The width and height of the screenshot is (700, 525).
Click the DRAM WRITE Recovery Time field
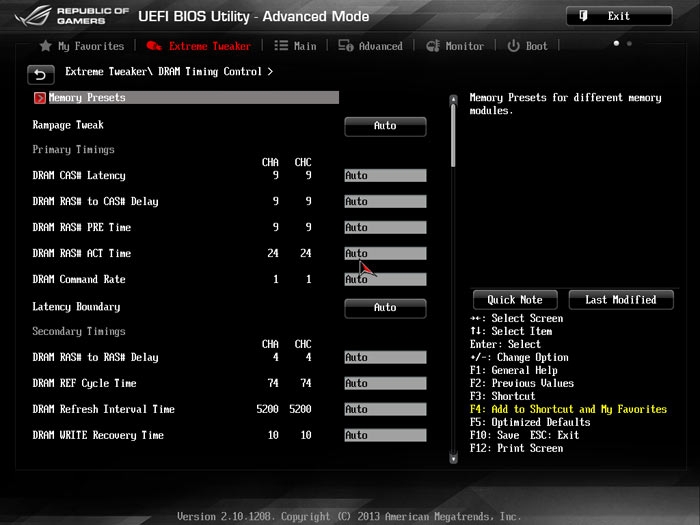click(385, 436)
